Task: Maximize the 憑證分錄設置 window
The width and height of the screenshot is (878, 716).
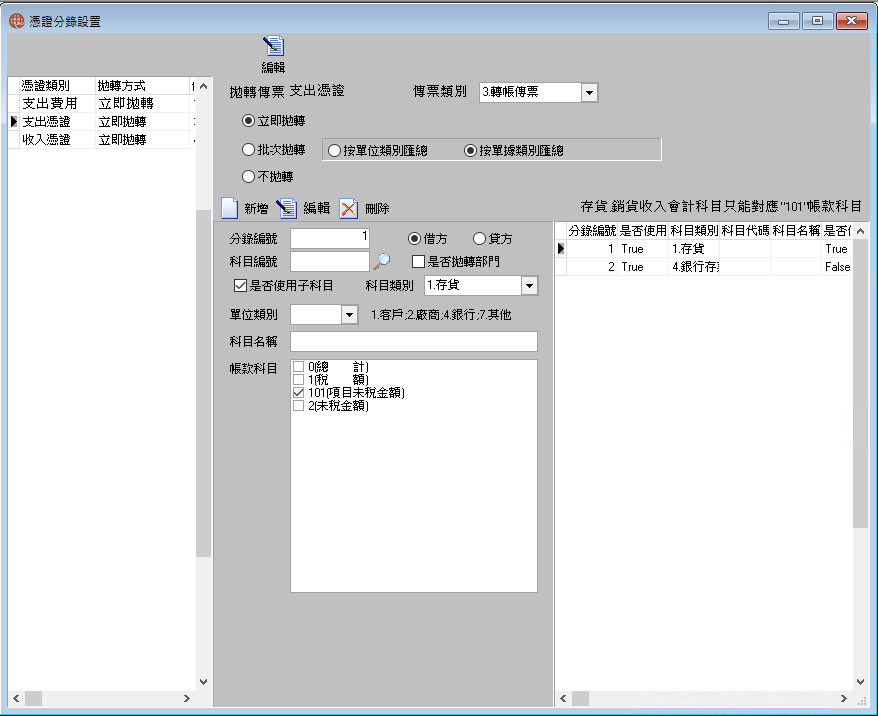Action: pyautogui.click(x=817, y=21)
